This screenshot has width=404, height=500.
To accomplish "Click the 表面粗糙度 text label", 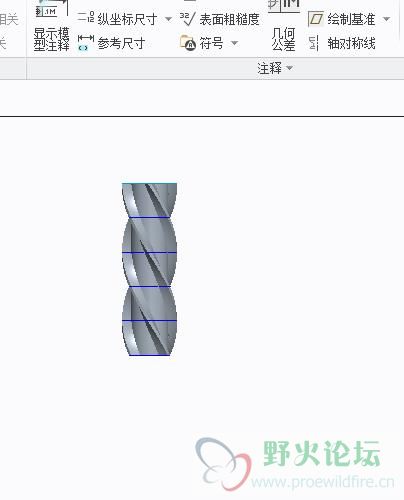I will (x=229, y=19).
